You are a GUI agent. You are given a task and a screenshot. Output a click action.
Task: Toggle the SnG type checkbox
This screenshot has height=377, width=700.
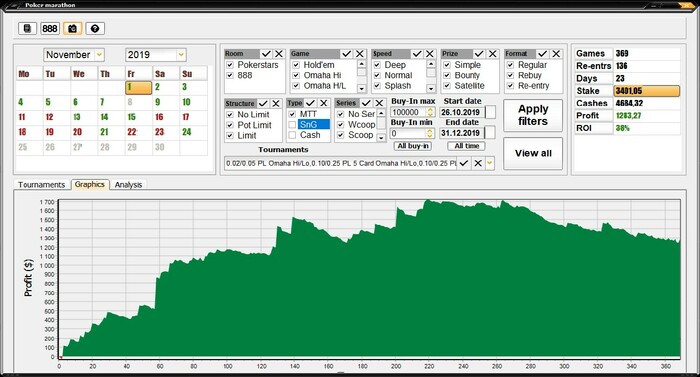click(292, 125)
